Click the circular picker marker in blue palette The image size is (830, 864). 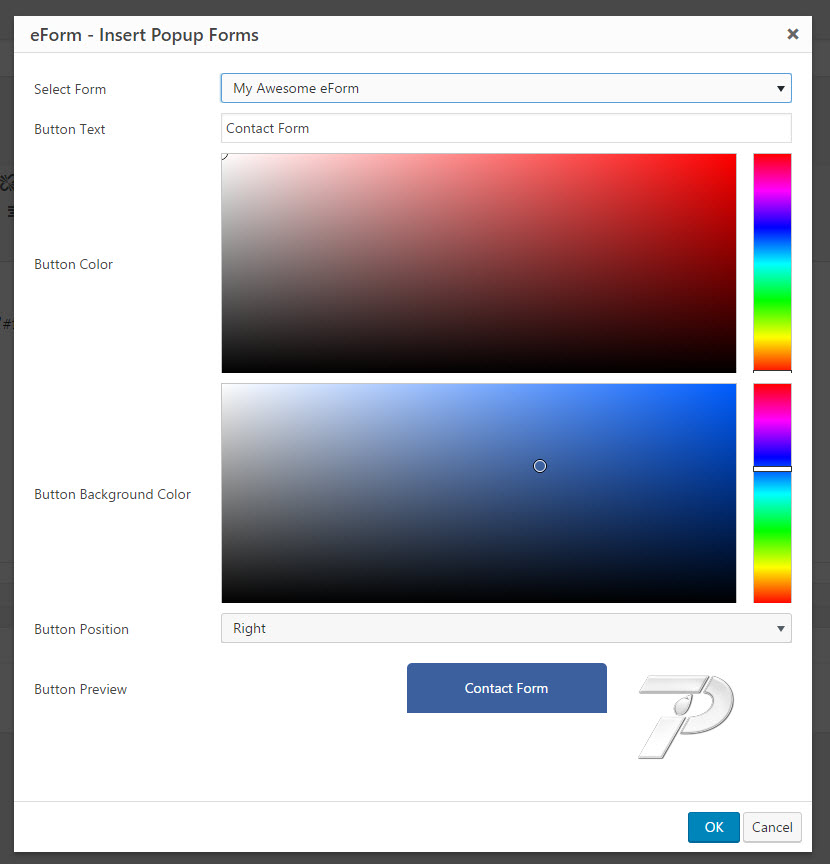coord(540,466)
